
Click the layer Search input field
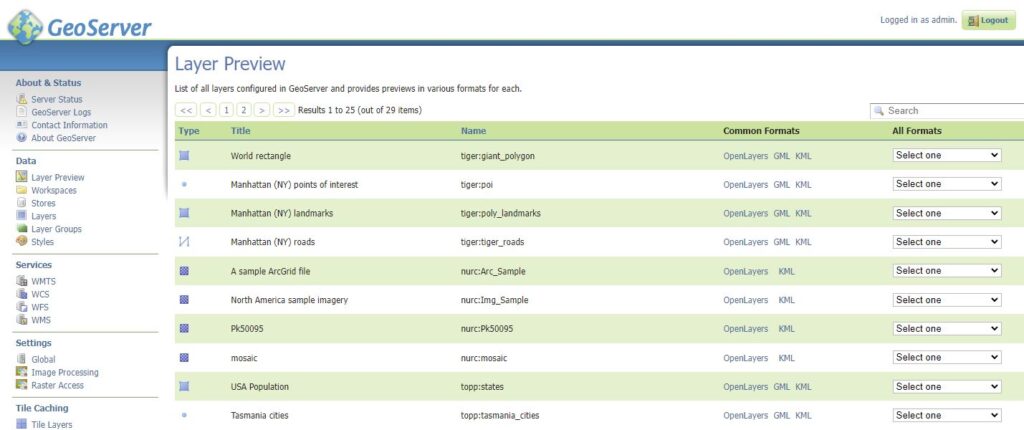pyautogui.click(x=948, y=111)
